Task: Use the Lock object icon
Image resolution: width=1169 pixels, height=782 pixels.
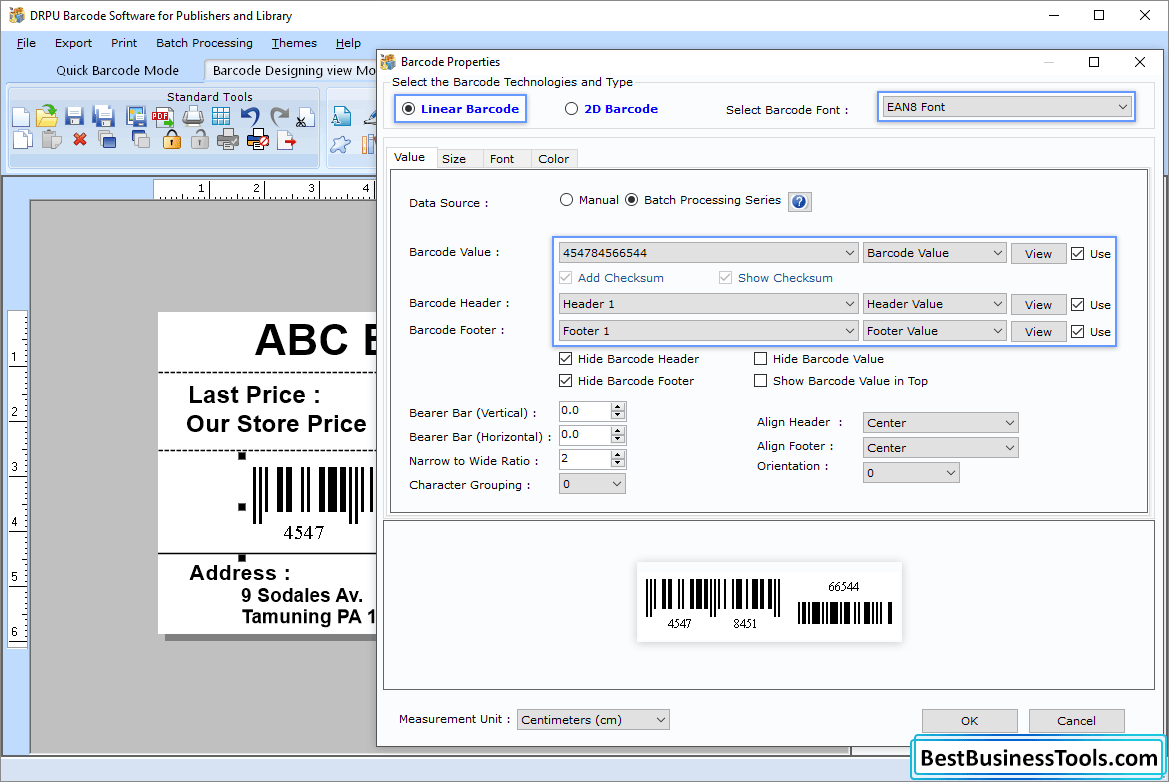Action: pyautogui.click(x=170, y=140)
